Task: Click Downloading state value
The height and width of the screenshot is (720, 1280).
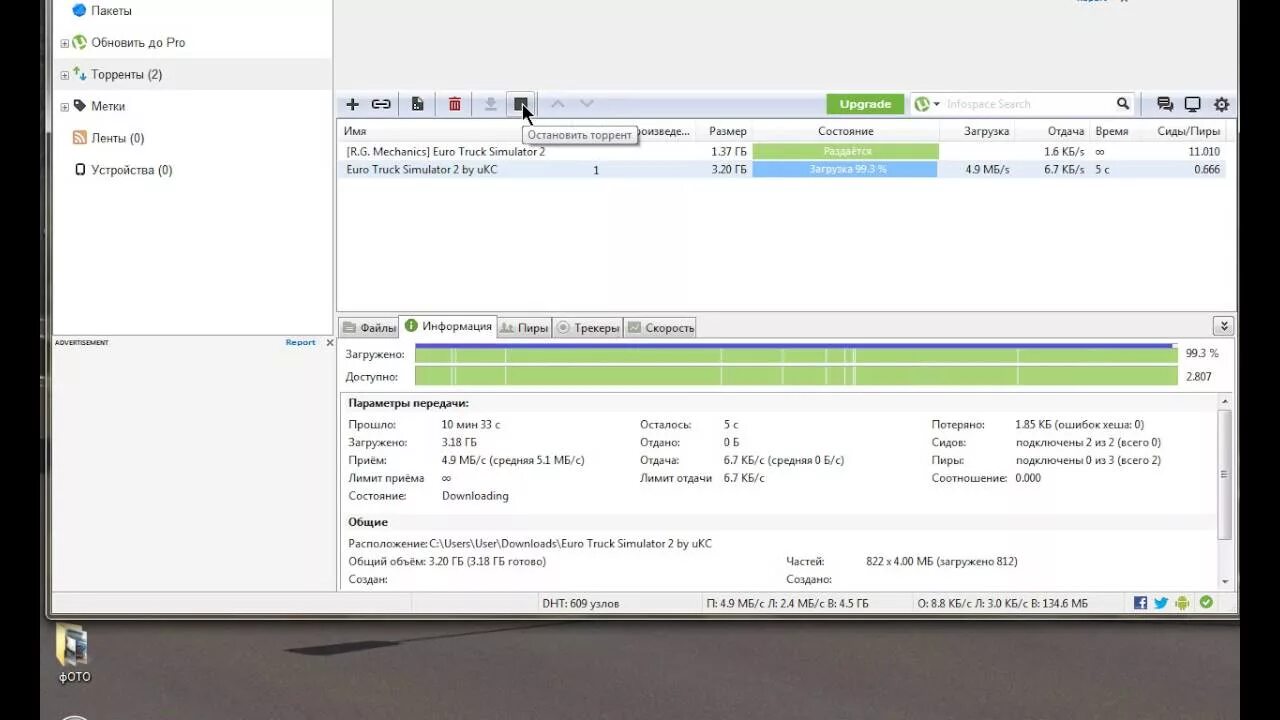Action: coord(475,496)
